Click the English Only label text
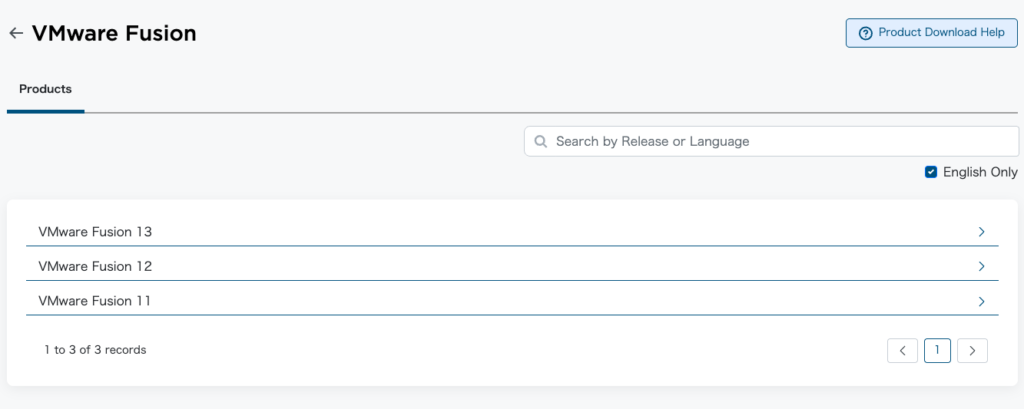This screenshot has height=409, width=1024. click(x=980, y=172)
